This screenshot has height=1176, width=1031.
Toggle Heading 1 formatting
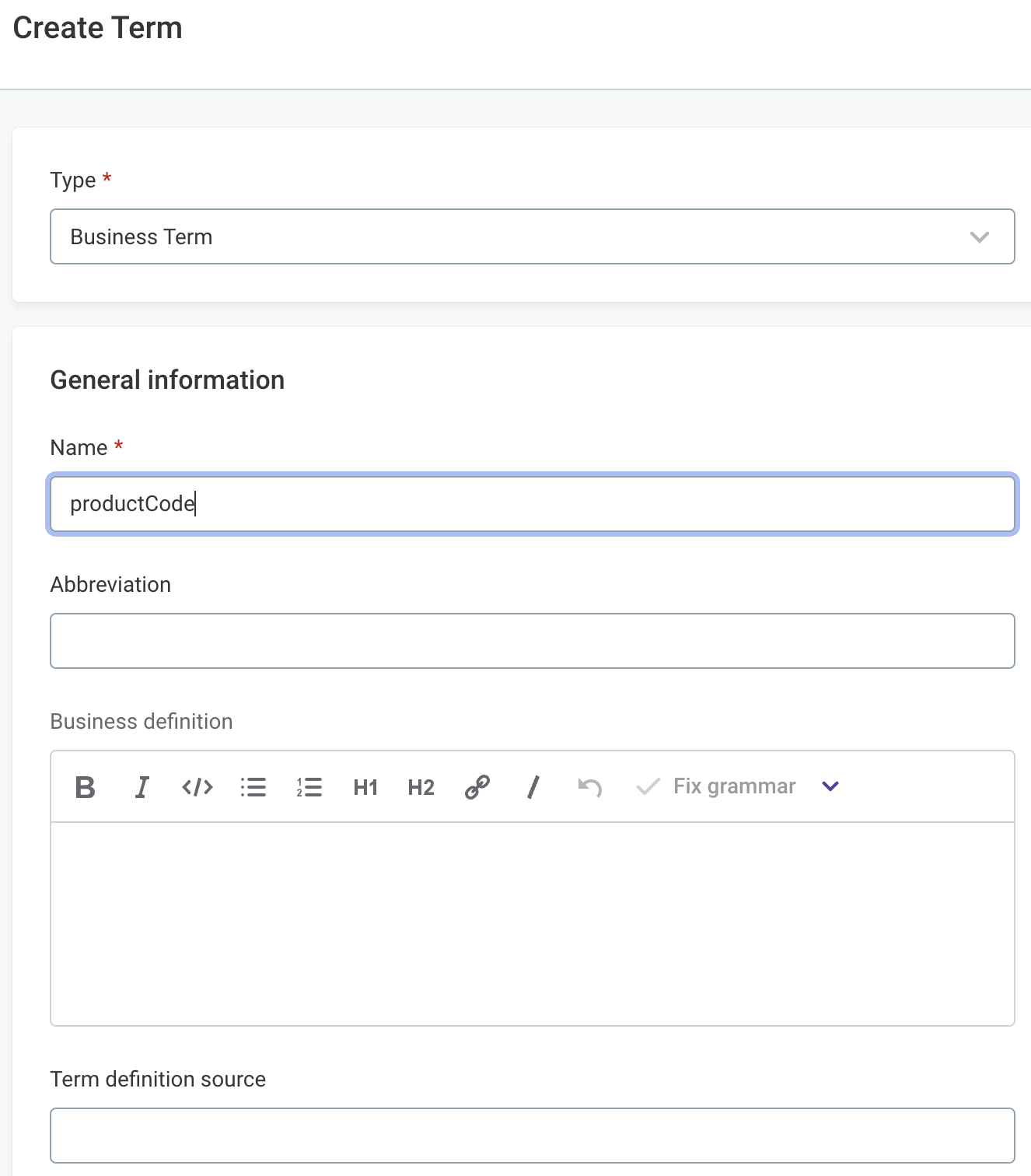point(365,787)
